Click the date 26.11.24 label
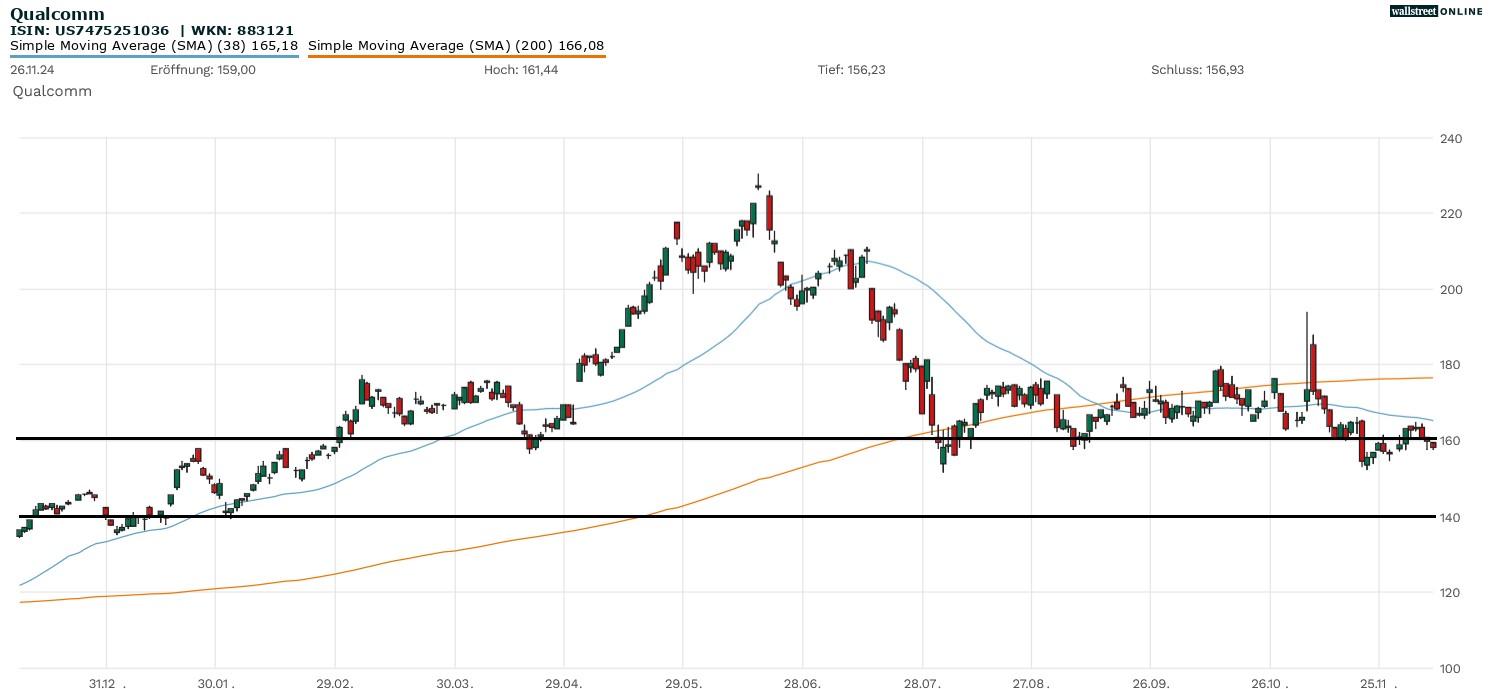The image size is (1490, 689). (x=33, y=70)
